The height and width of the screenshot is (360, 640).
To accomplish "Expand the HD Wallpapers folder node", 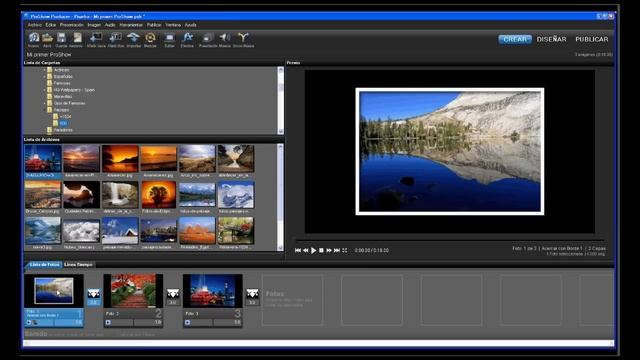I will tap(44, 90).
